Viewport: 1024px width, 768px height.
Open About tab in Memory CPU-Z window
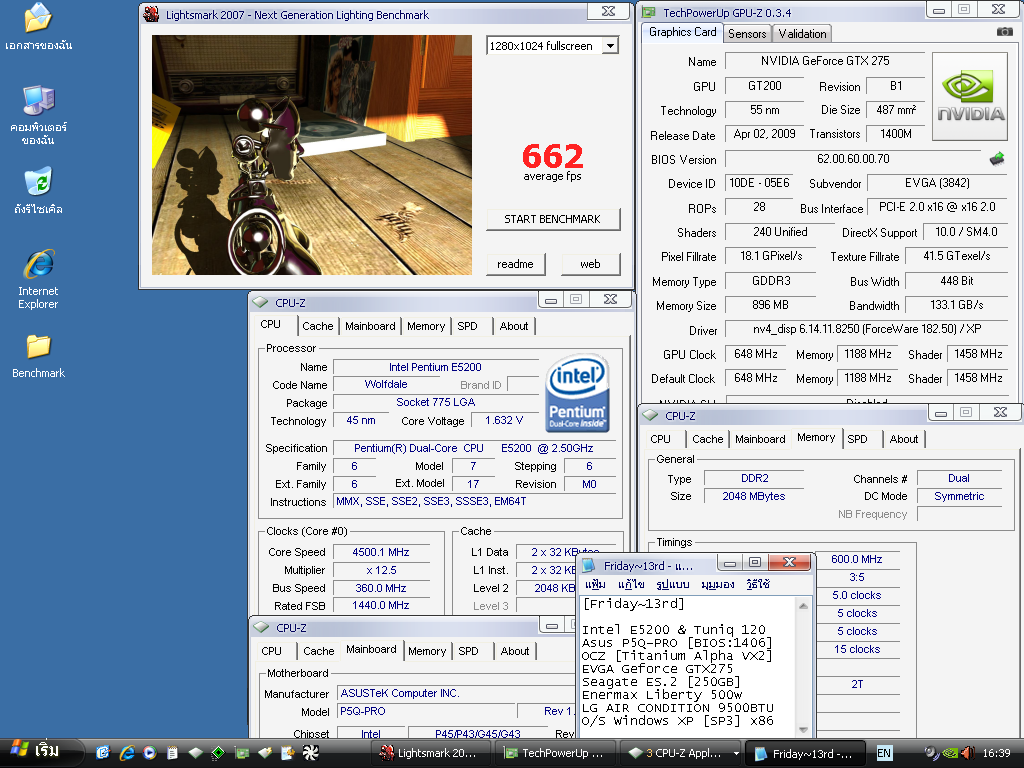[x=904, y=439]
